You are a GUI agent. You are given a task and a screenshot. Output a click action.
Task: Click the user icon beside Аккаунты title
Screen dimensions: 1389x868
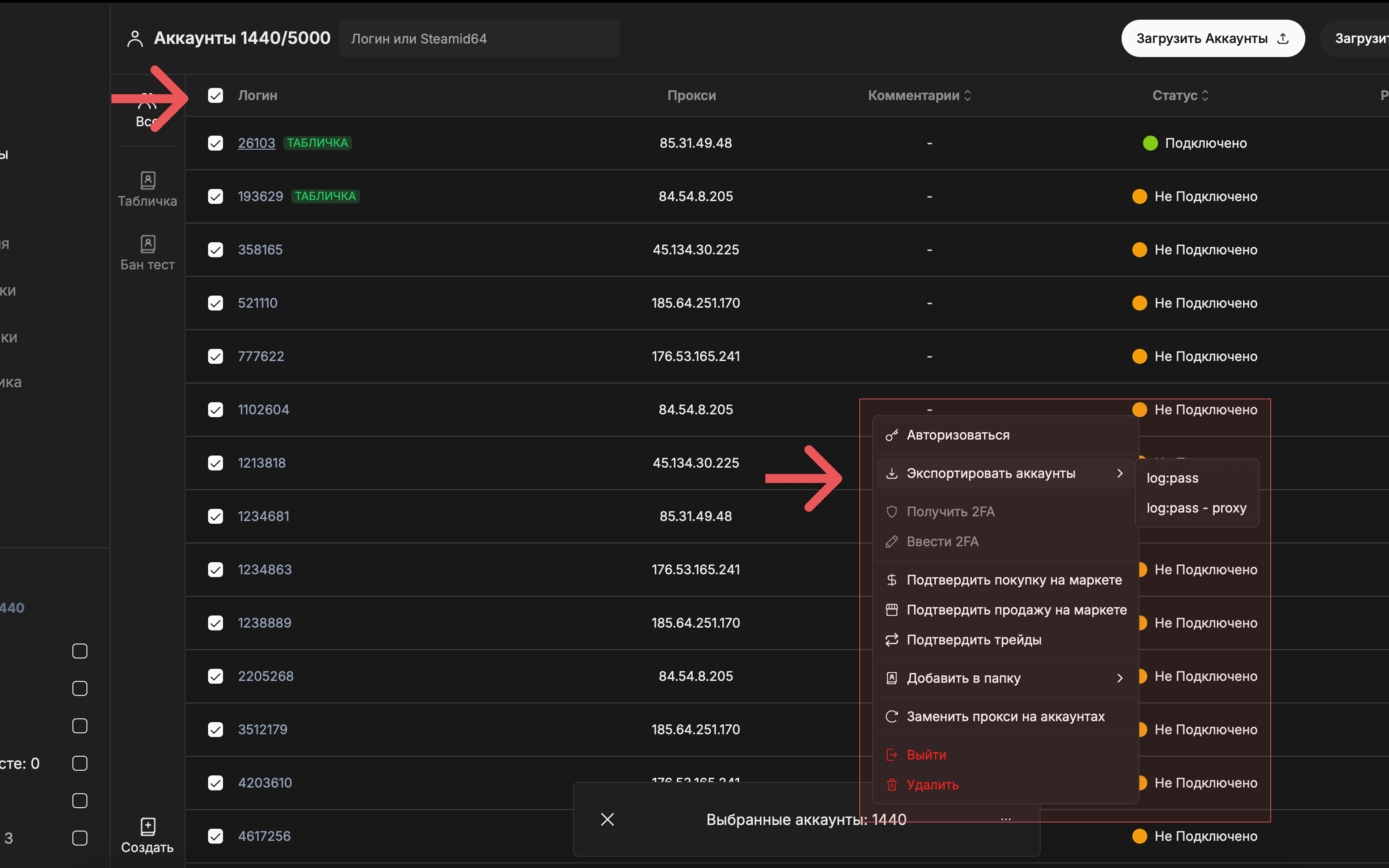coord(134,38)
